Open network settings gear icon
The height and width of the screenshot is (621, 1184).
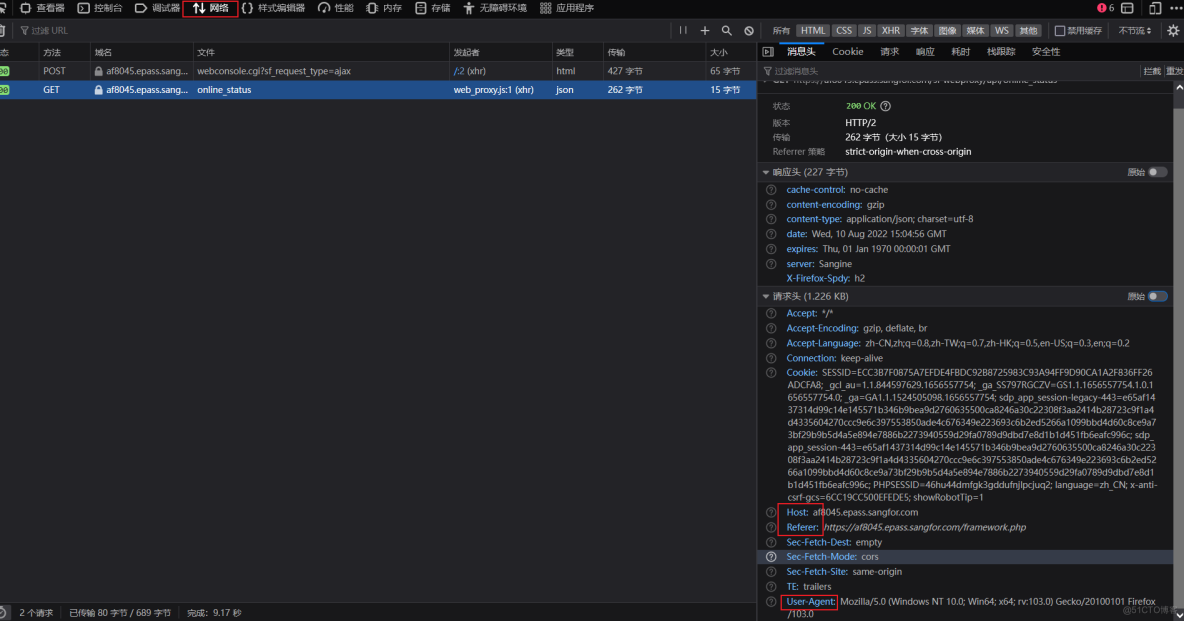pyautogui.click(x=1173, y=31)
